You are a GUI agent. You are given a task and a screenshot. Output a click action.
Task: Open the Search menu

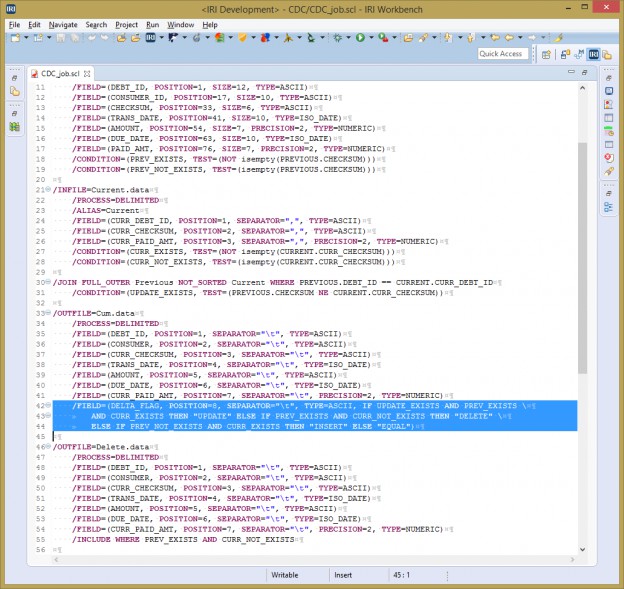pos(96,25)
